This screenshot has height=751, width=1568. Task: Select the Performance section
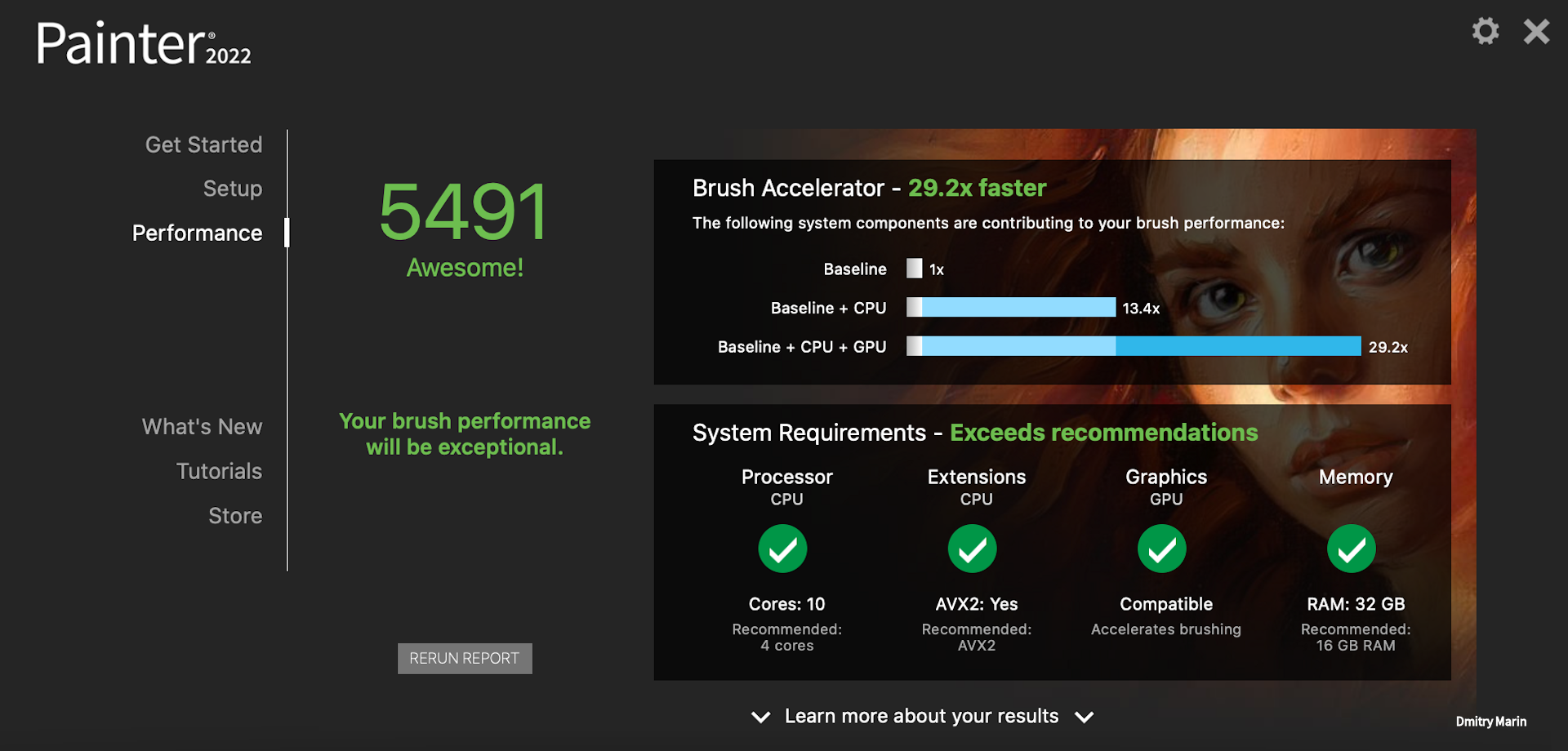(x=197, y=233)
